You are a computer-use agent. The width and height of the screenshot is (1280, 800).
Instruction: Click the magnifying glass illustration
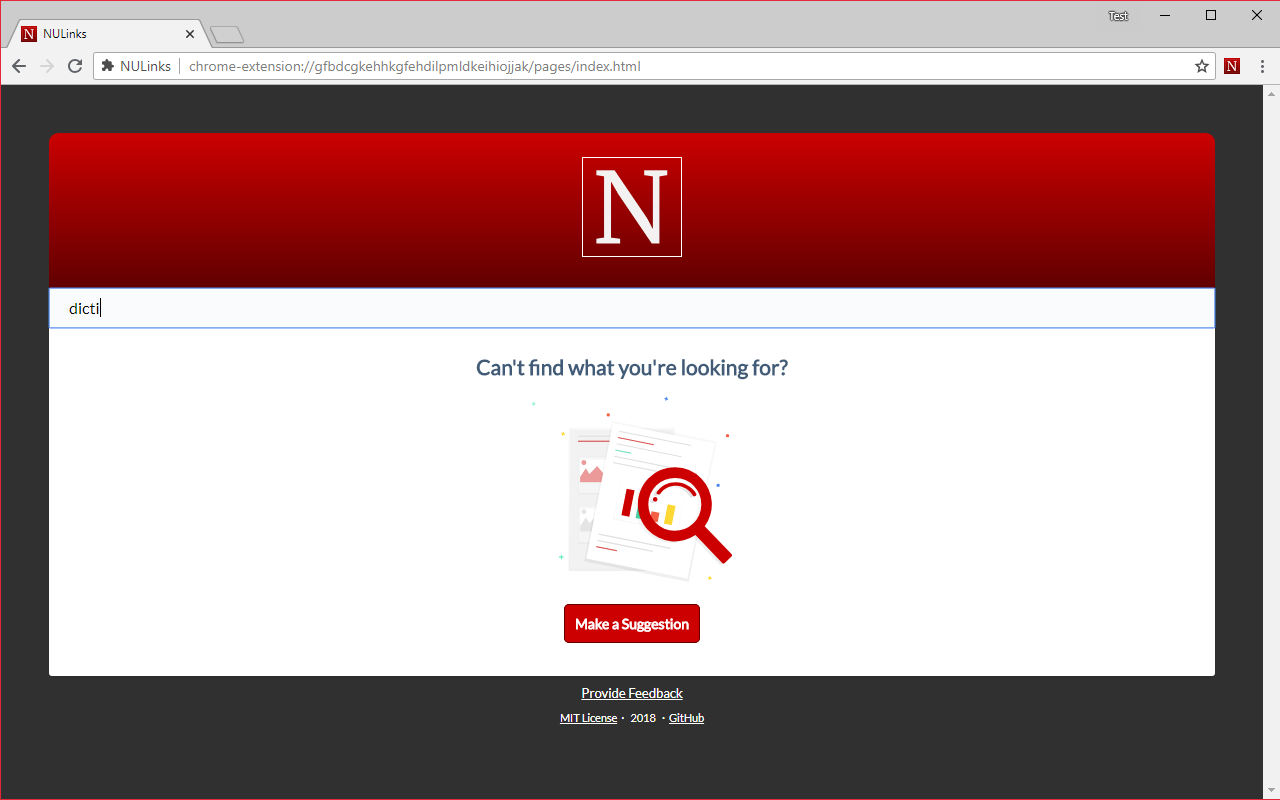pyautogui.click(x=683, y=515)
